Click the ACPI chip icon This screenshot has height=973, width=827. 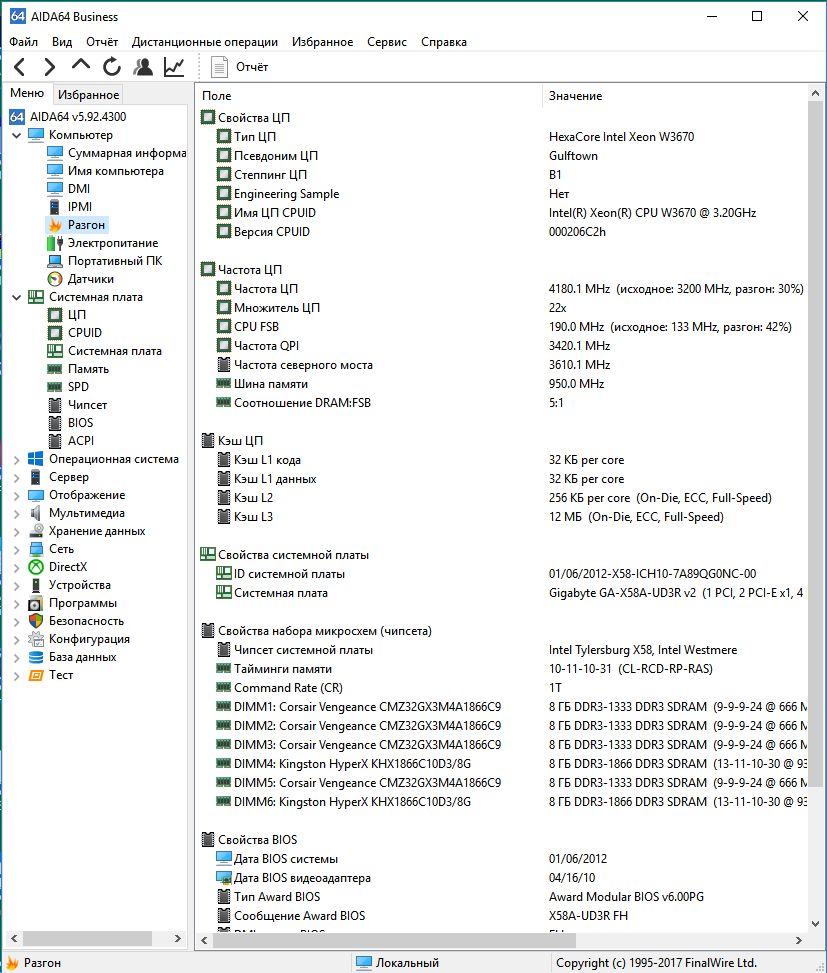[x=55, y=441]
